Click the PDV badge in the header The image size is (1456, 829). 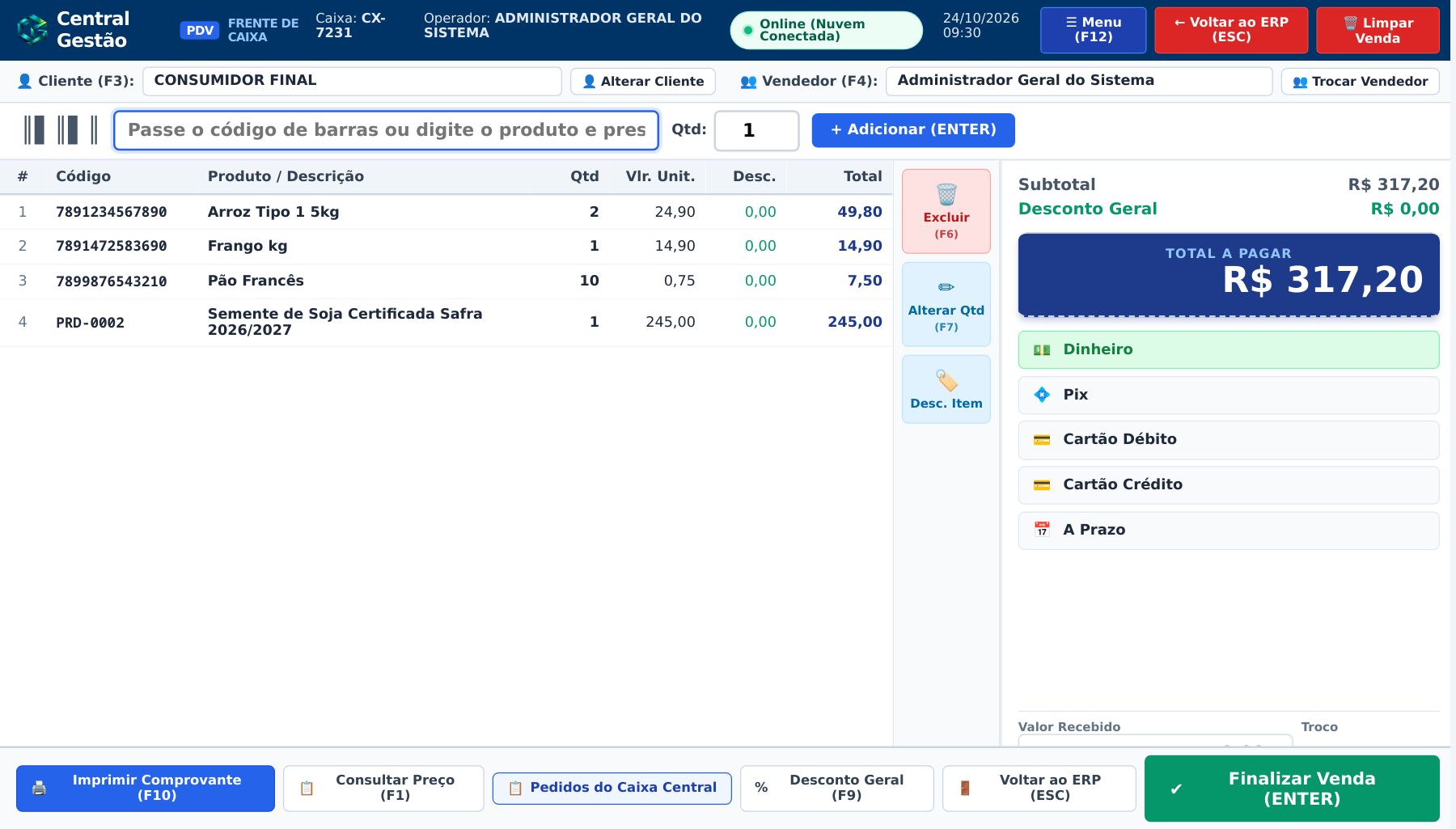[200, 31]
